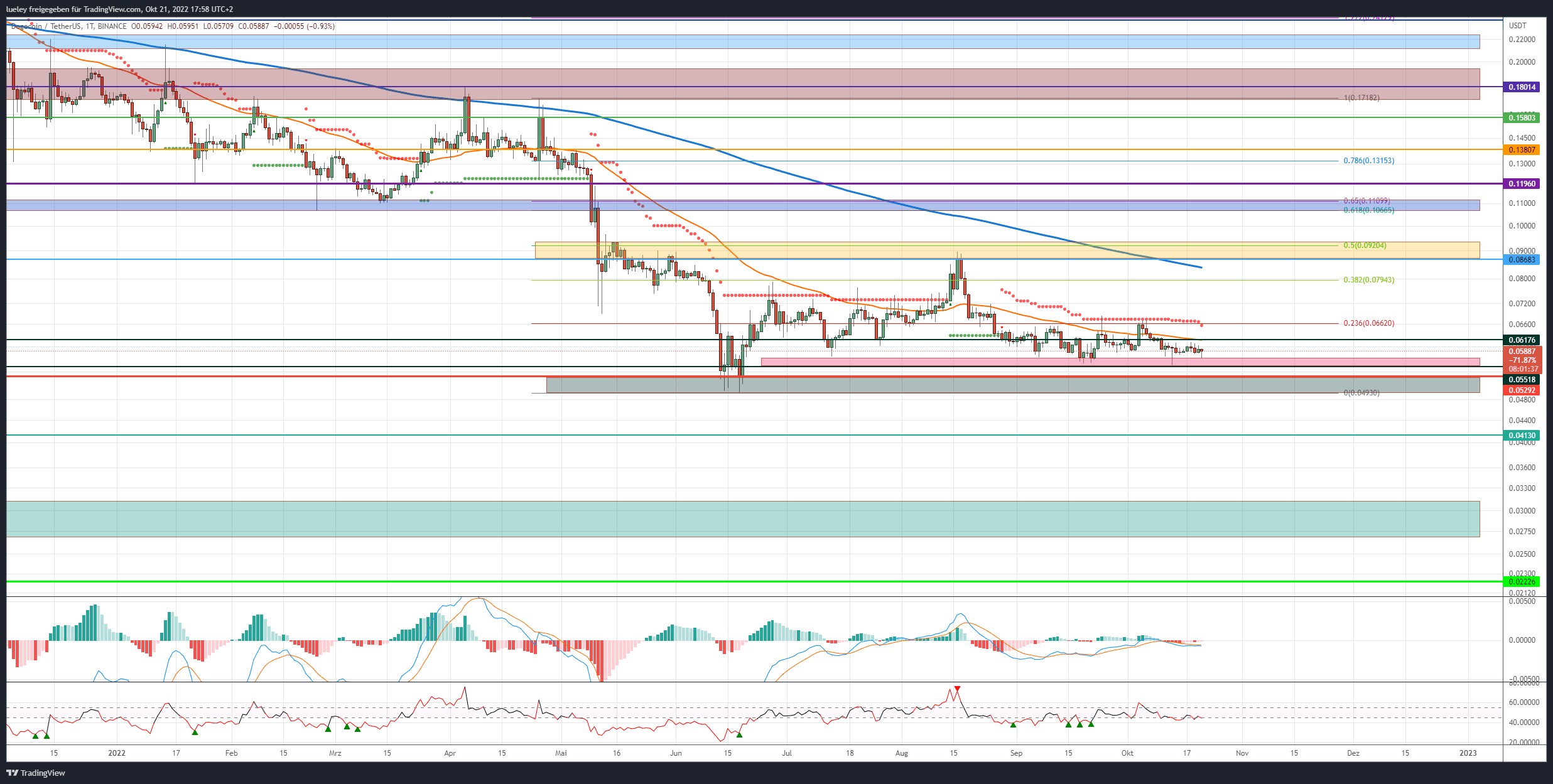Screen dimensions: 1553x784
Task: Click the 0.10000 price axis value
Action: click(1522, 226)
